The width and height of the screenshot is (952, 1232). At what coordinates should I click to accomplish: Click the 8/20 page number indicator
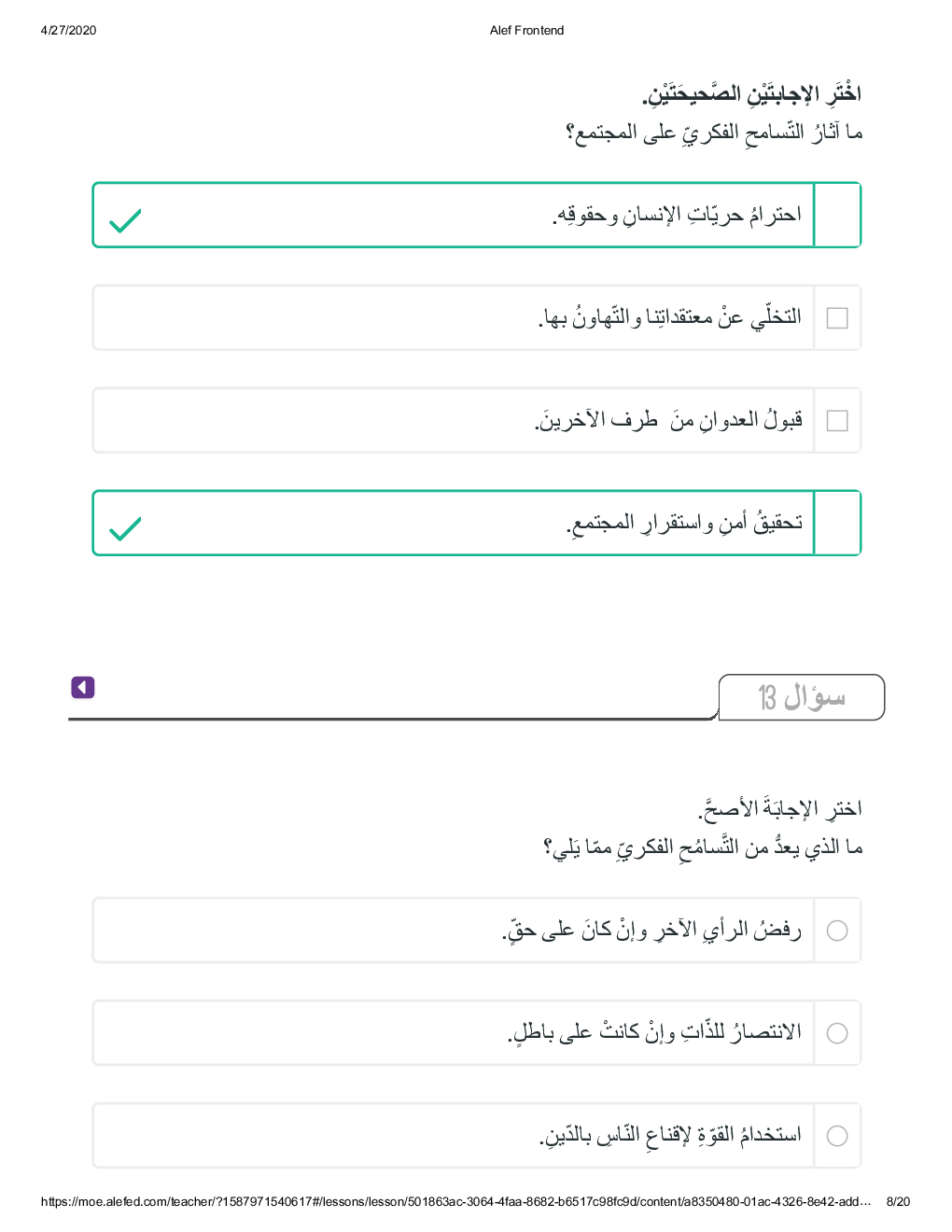click(898, 1202)
